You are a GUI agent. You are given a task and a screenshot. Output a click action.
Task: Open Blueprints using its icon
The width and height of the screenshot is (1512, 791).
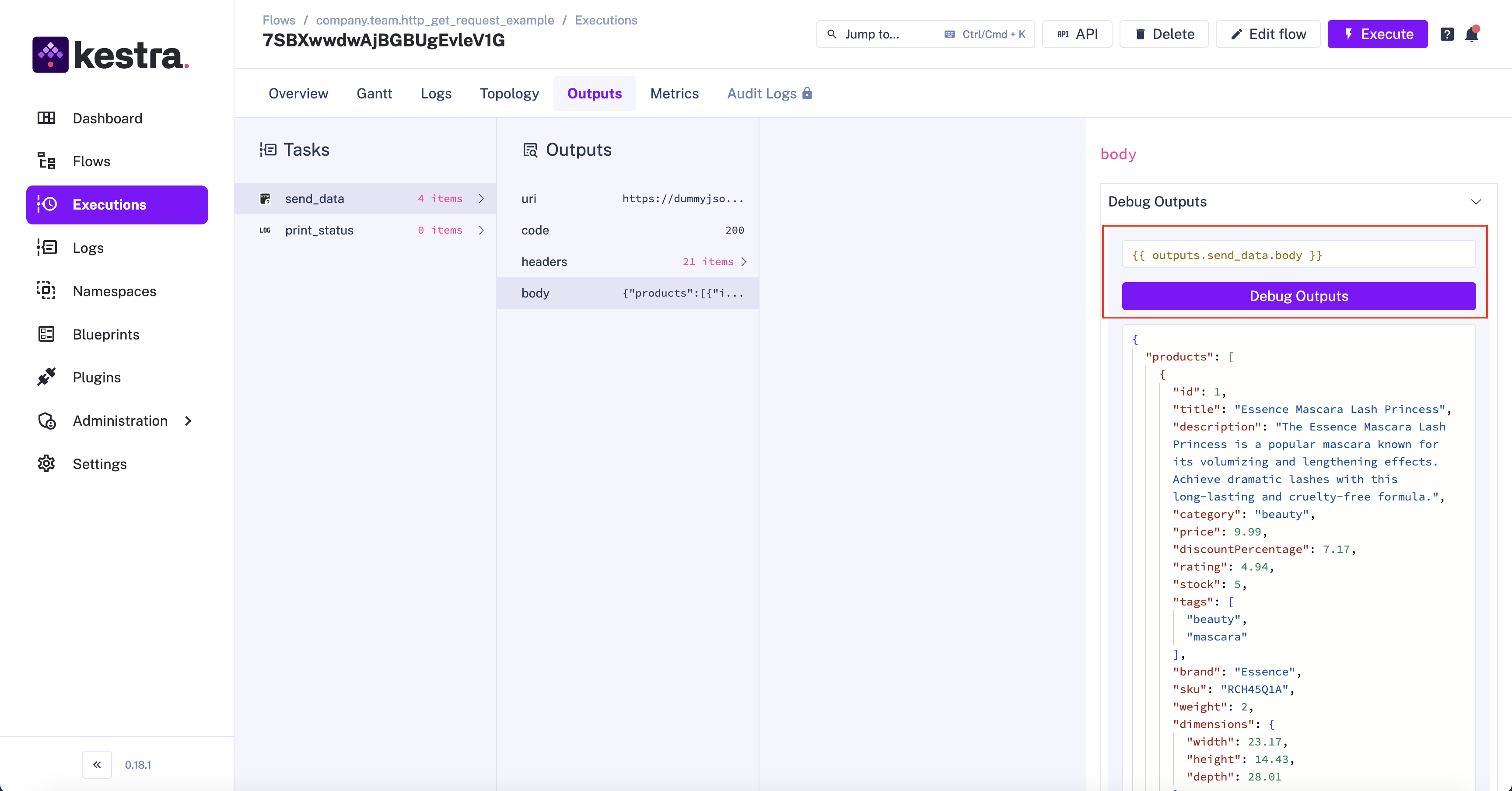[46, 334]
